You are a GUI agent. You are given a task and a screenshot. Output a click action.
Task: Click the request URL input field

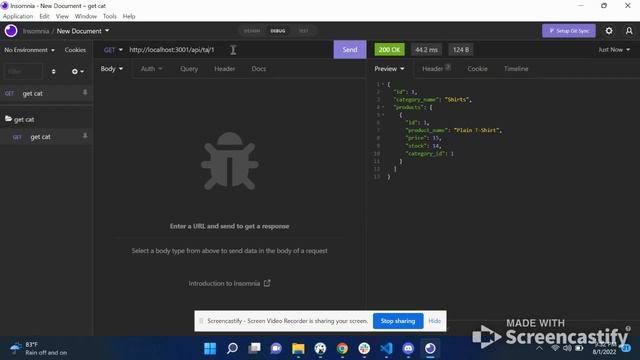pyautogui.click(x=229, y=50)
